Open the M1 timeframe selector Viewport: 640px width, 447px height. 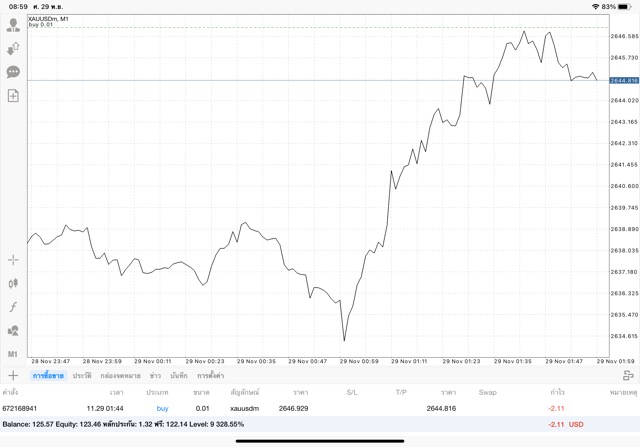(13, 354)
